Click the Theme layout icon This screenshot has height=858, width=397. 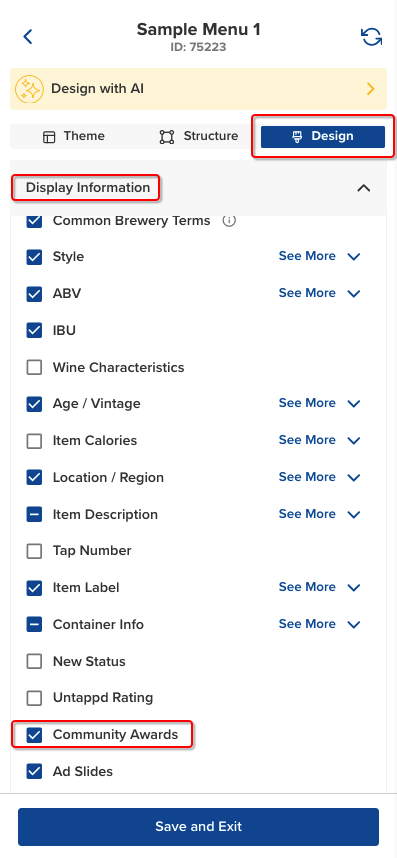tap(49, 137)
